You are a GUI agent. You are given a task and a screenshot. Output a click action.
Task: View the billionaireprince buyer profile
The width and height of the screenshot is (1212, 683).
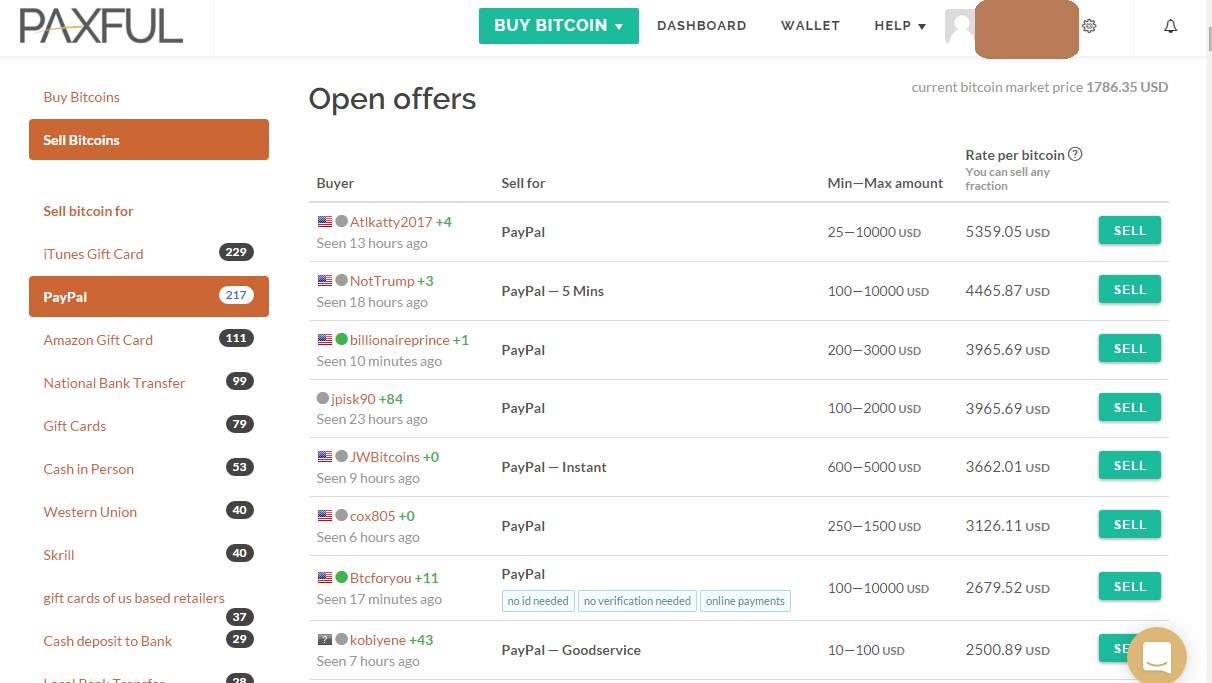(x=399, y=340)
